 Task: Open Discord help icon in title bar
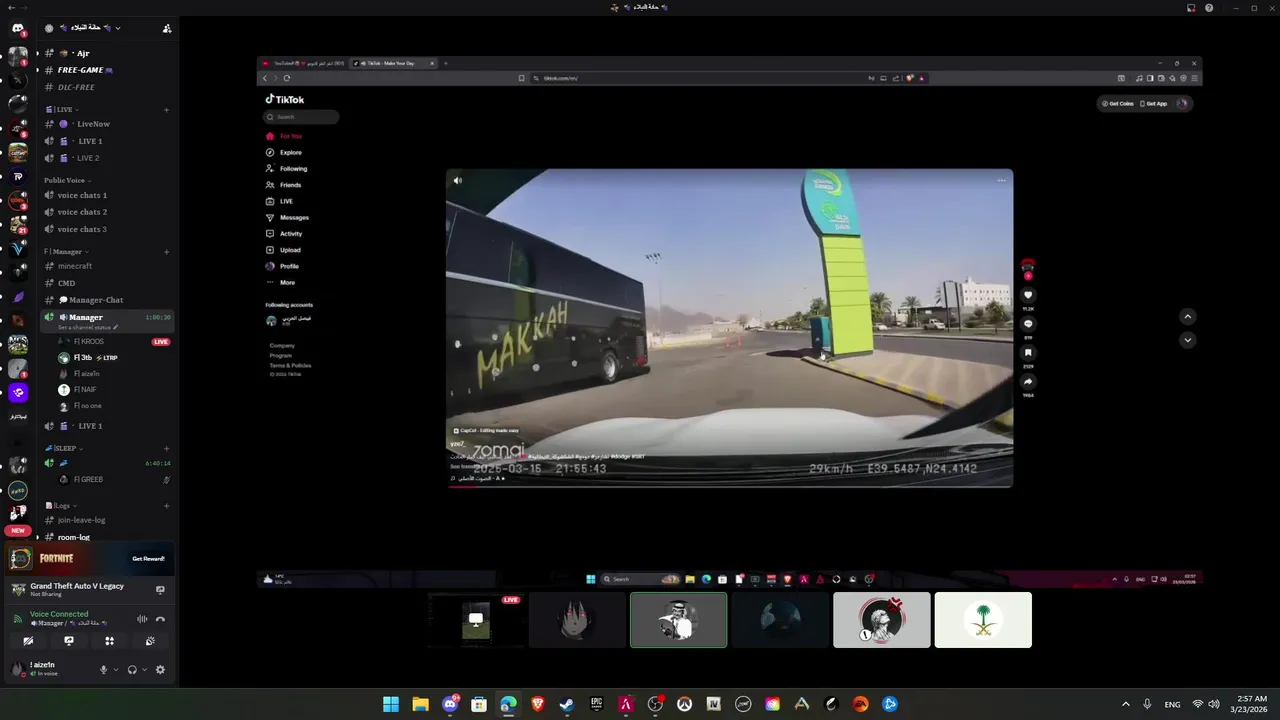(1209, 7)
